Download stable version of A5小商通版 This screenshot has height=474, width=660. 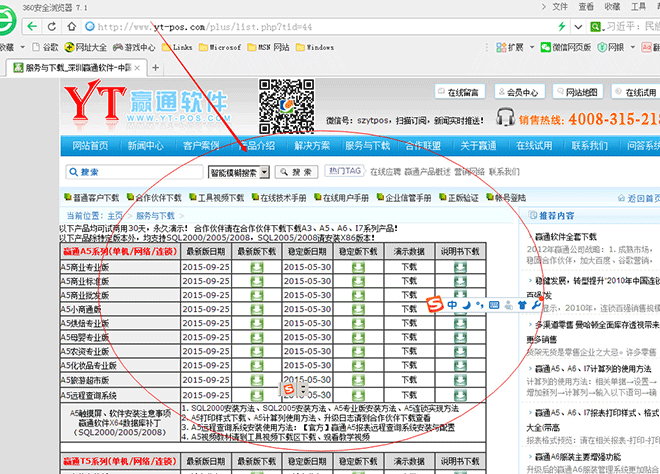click(x=358, y=309)
